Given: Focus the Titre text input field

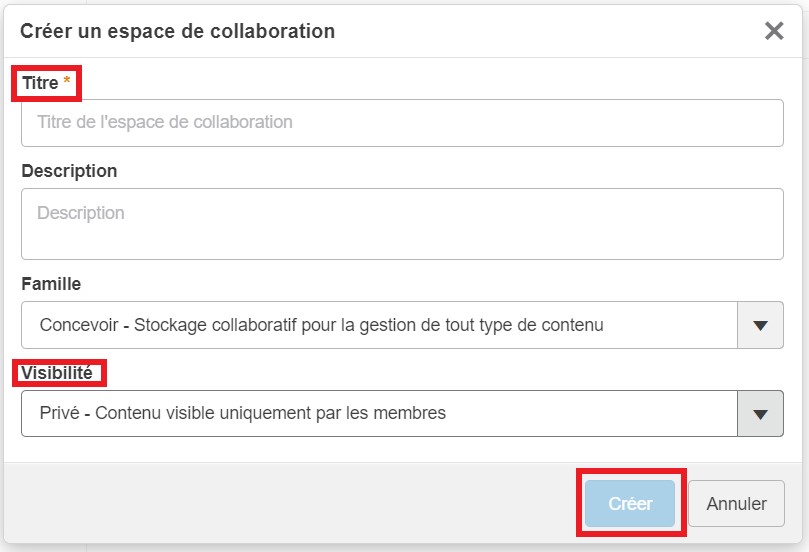Looking at the screenshot, I should coord(402,123).
